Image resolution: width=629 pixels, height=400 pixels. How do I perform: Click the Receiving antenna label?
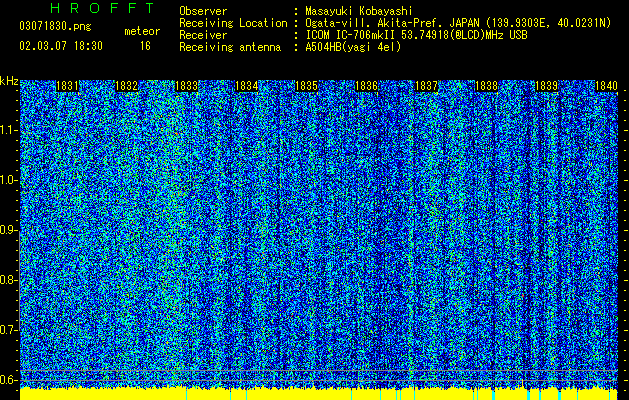(x=230, y=47)
